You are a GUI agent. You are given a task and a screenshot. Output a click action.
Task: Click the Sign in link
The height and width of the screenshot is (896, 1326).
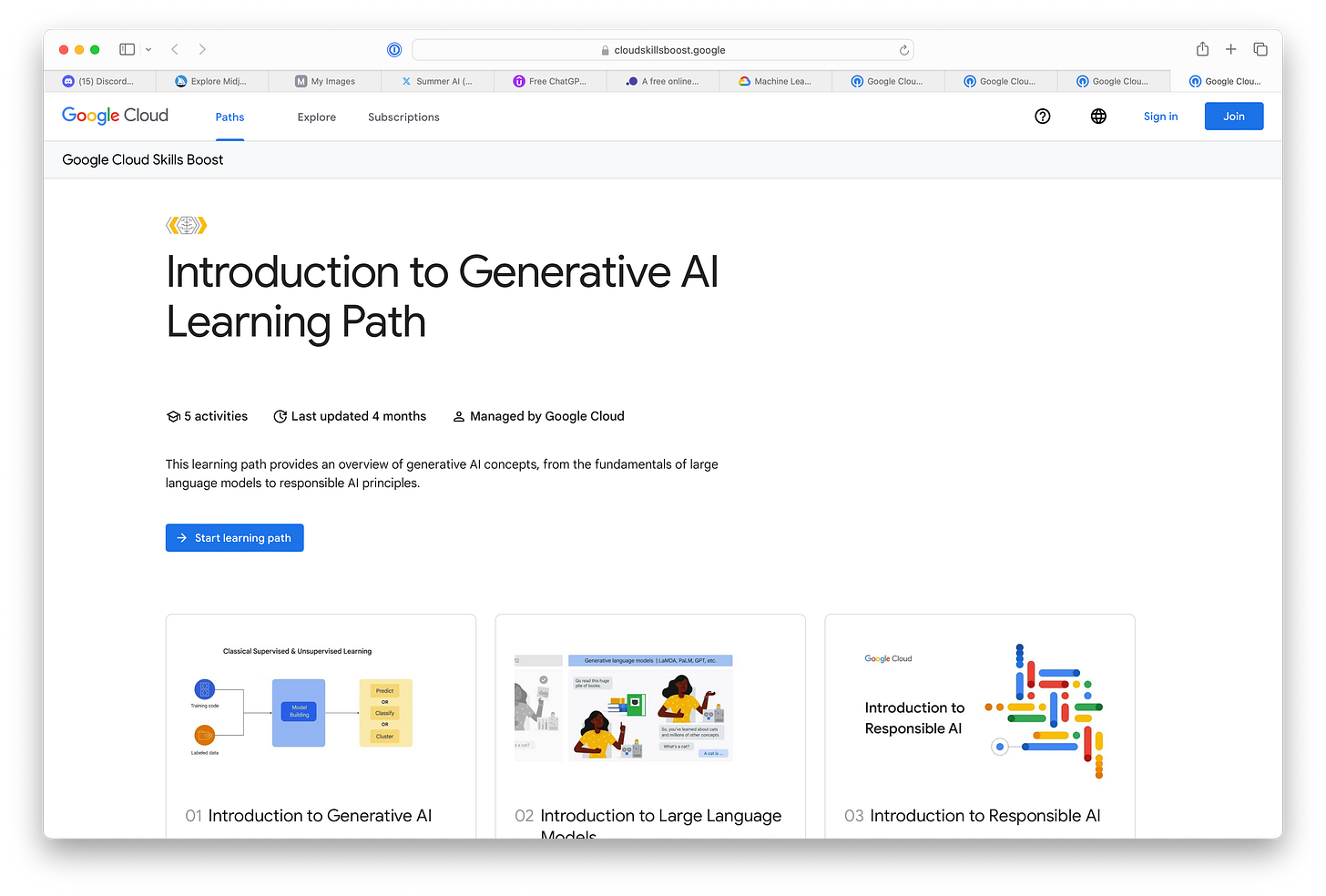(1160, 116)
